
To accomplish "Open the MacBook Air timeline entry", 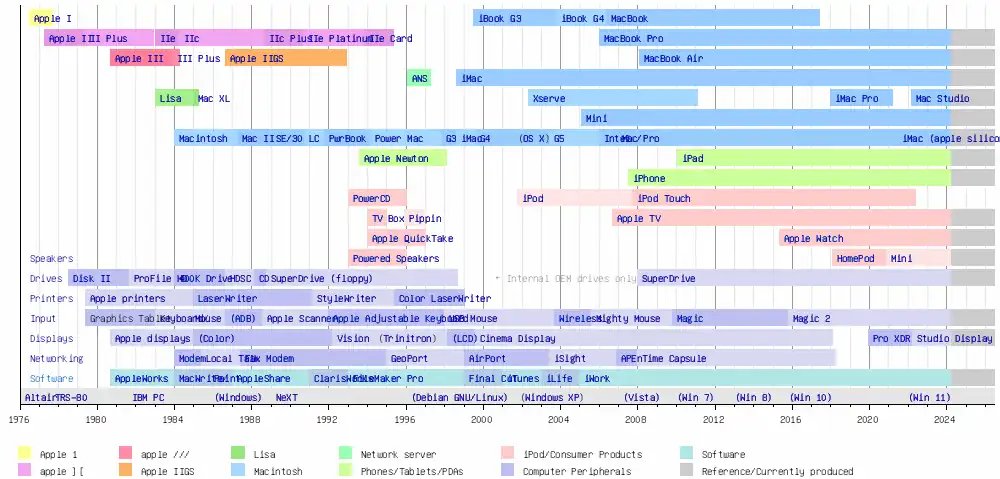I will [x=795, y=59].
